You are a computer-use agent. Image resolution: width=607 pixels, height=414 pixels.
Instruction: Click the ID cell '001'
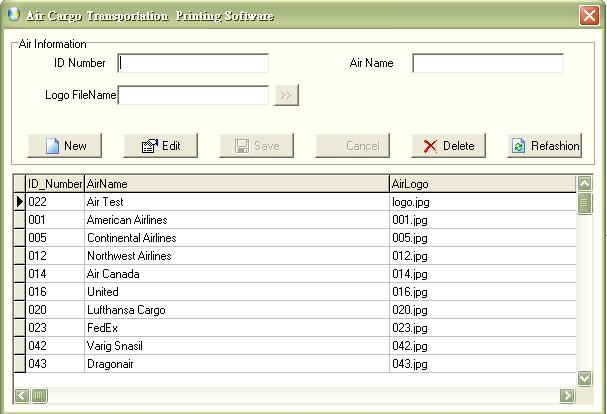[x=55, y=220]
